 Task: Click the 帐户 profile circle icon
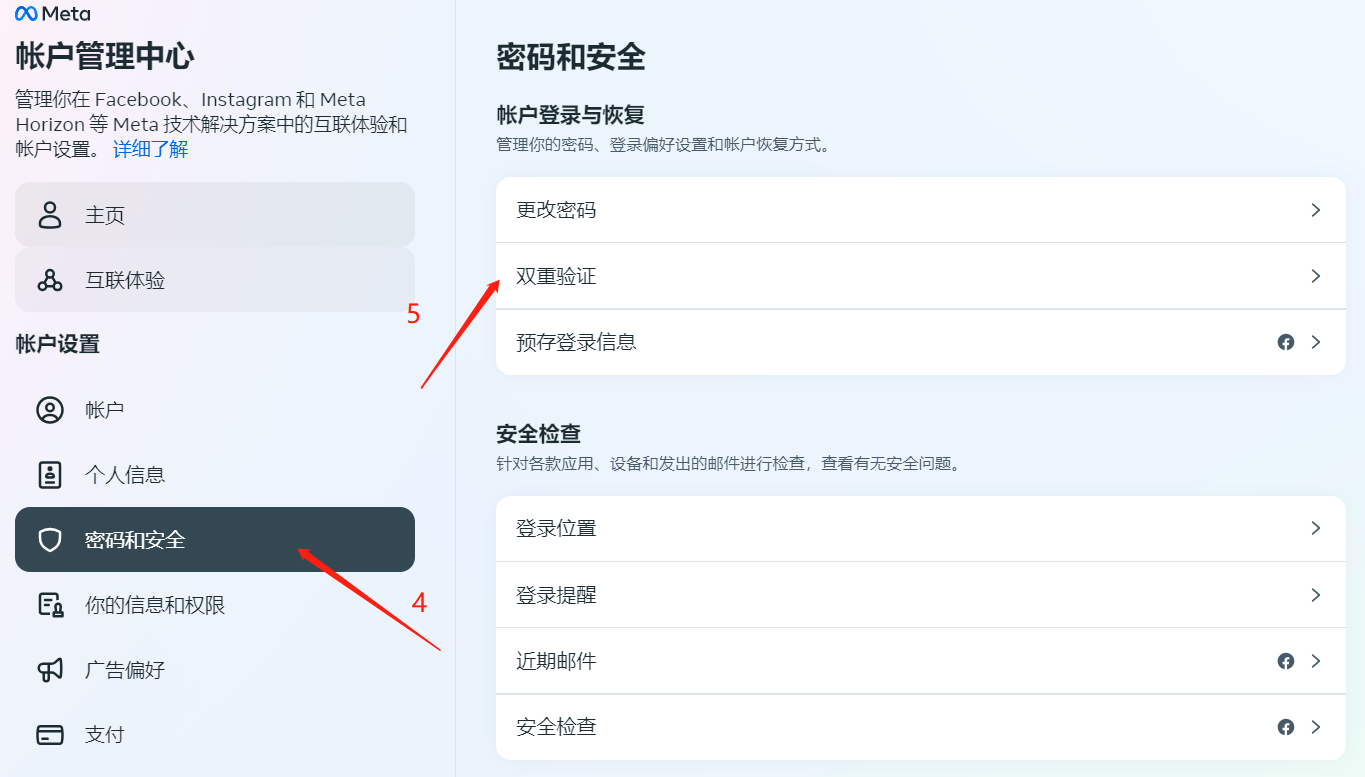point(50,410)
